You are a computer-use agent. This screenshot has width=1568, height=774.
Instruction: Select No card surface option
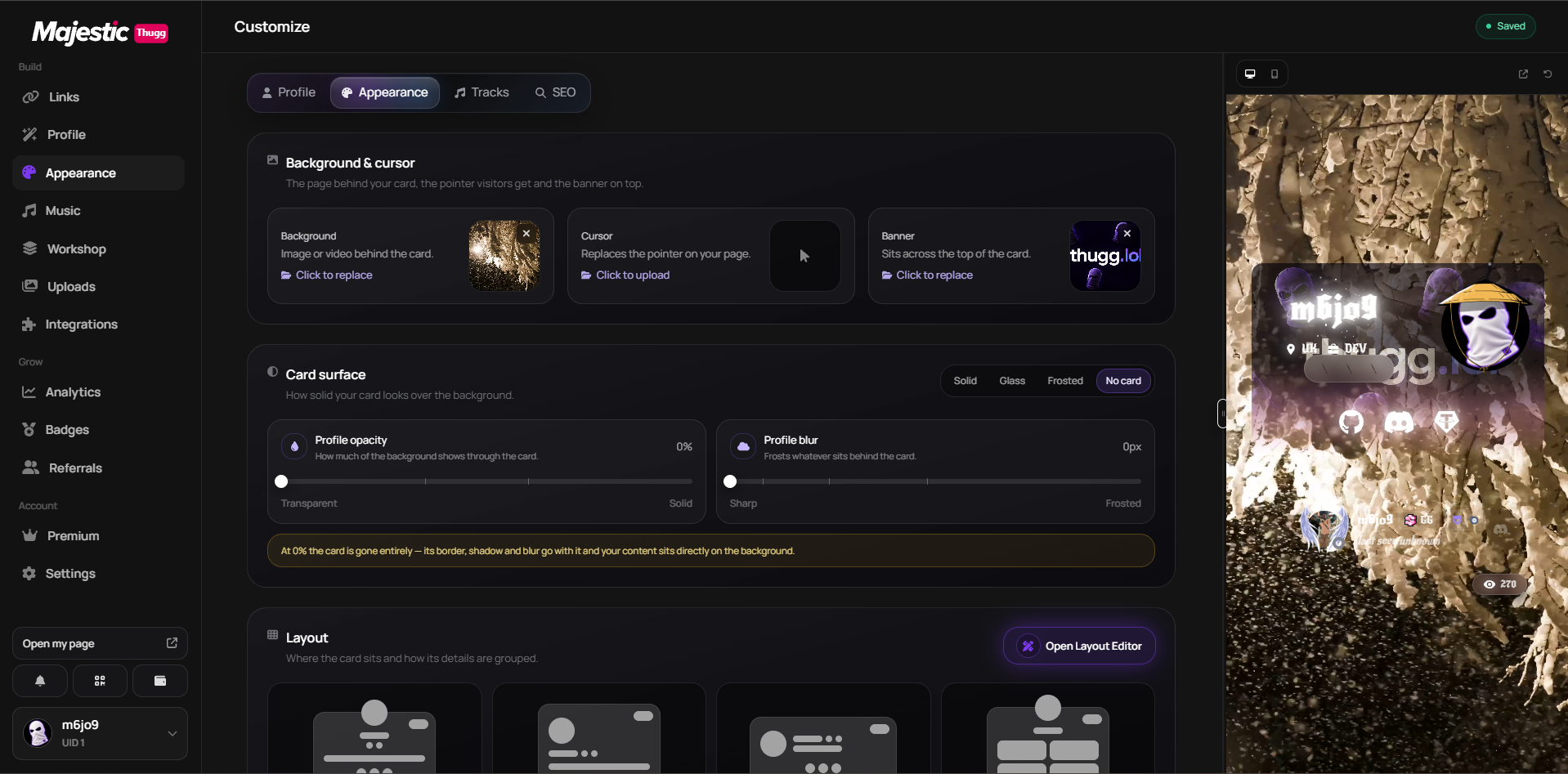(x=1123, y=381)
